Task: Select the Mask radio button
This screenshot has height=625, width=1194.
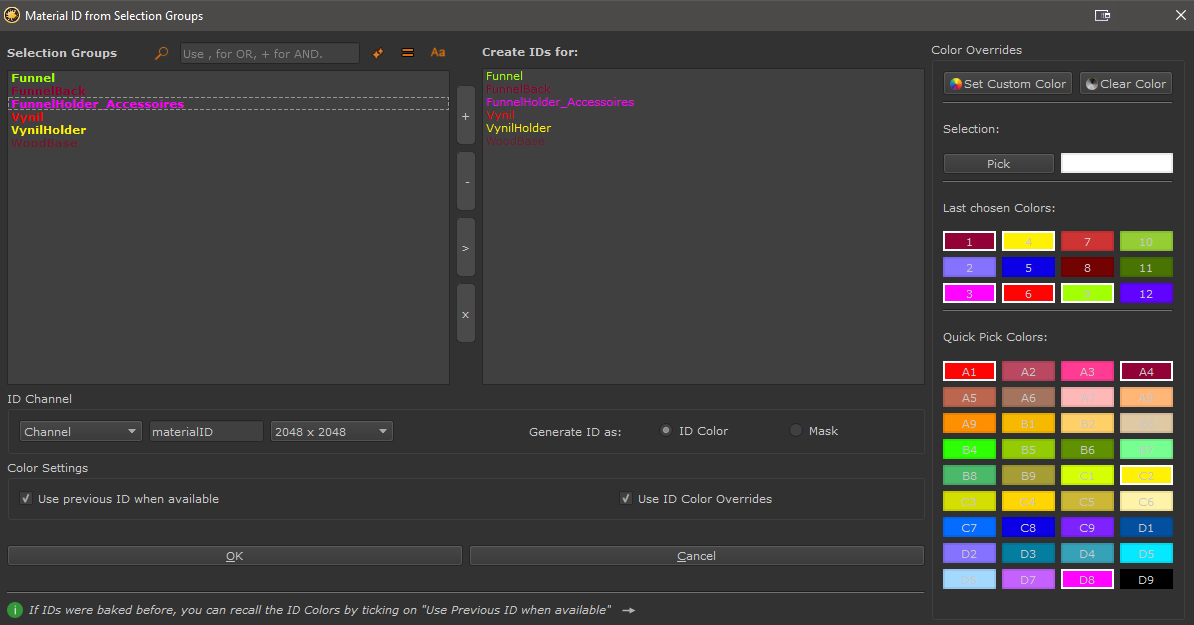Action: click(x=796, y=431)
